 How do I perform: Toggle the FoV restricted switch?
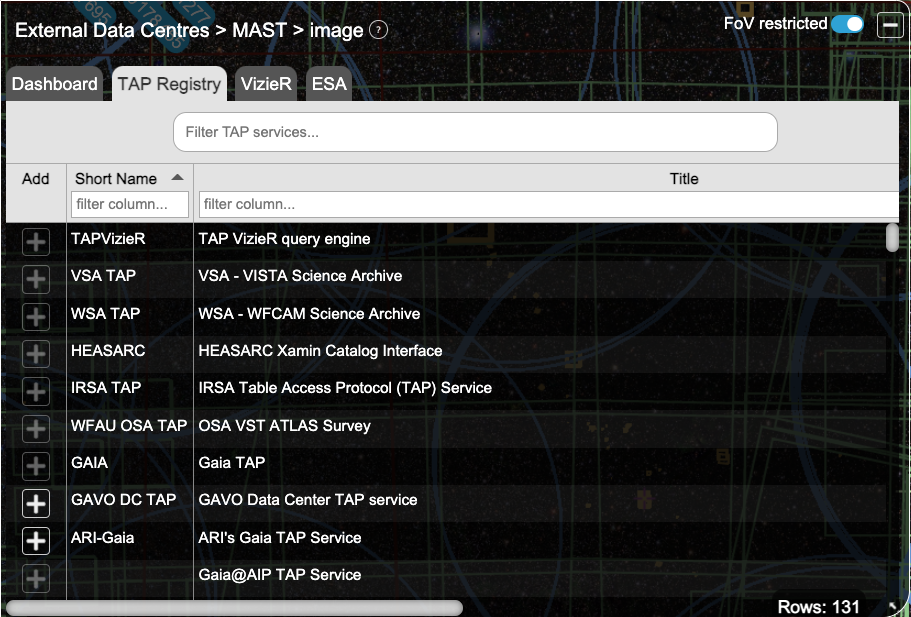[847, 24]
